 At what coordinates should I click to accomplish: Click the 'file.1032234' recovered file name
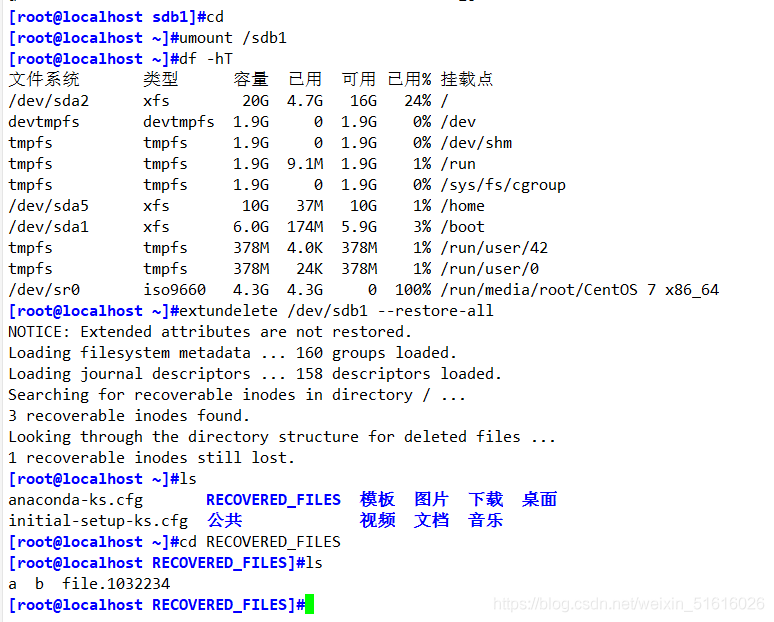[116, 584]
